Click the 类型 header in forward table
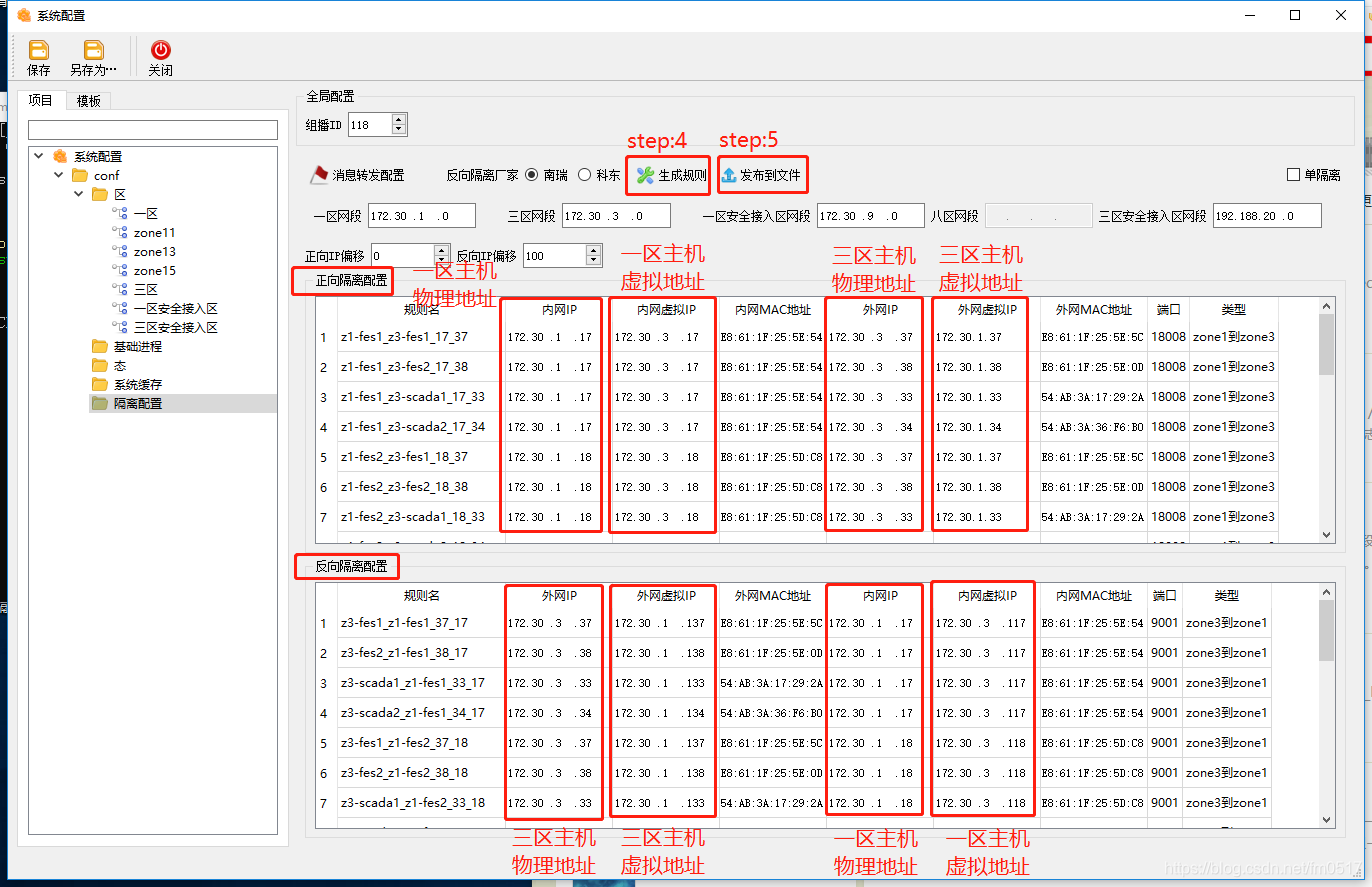This screenshot has width=1372, height=887. (x=1233, y=310)
